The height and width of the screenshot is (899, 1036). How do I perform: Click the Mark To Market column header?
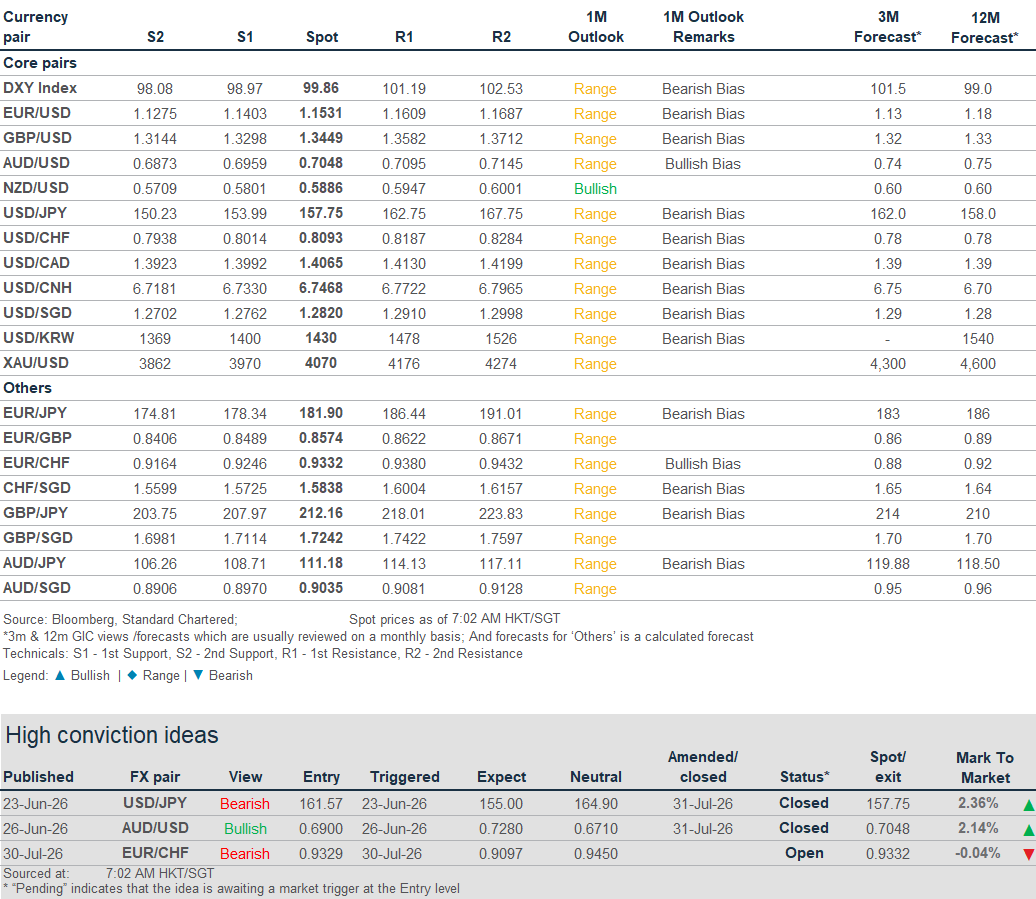pos(984,768)
